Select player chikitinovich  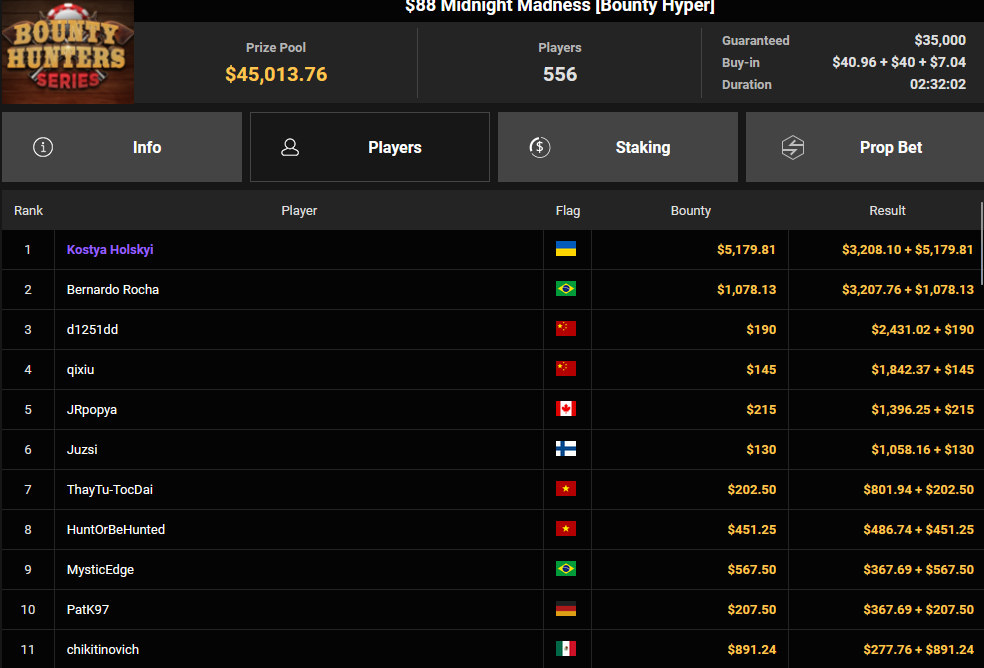(x=103, y=650)
